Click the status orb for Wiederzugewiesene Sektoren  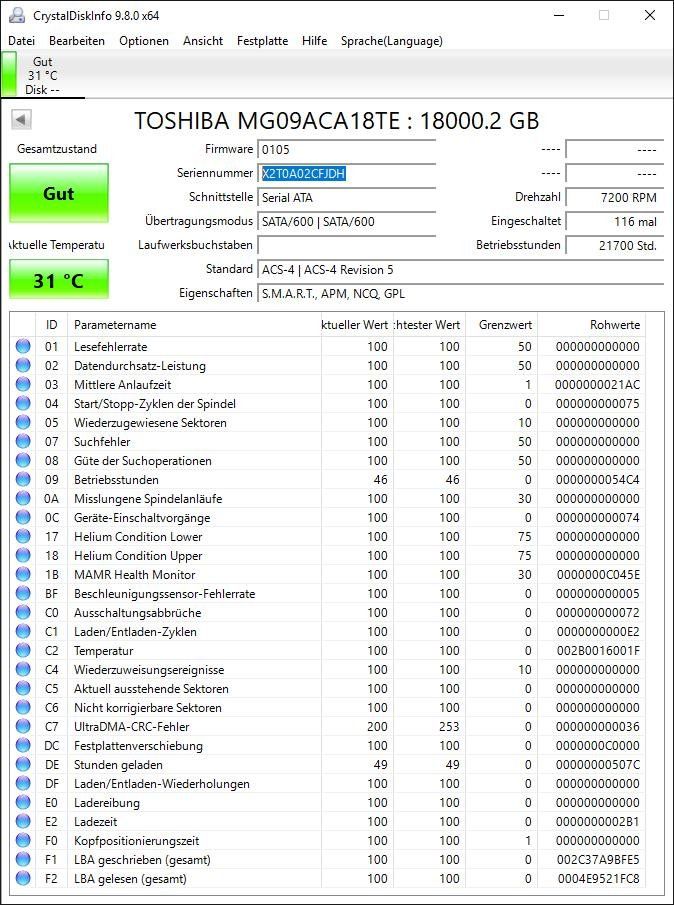[x=23, y=422]
